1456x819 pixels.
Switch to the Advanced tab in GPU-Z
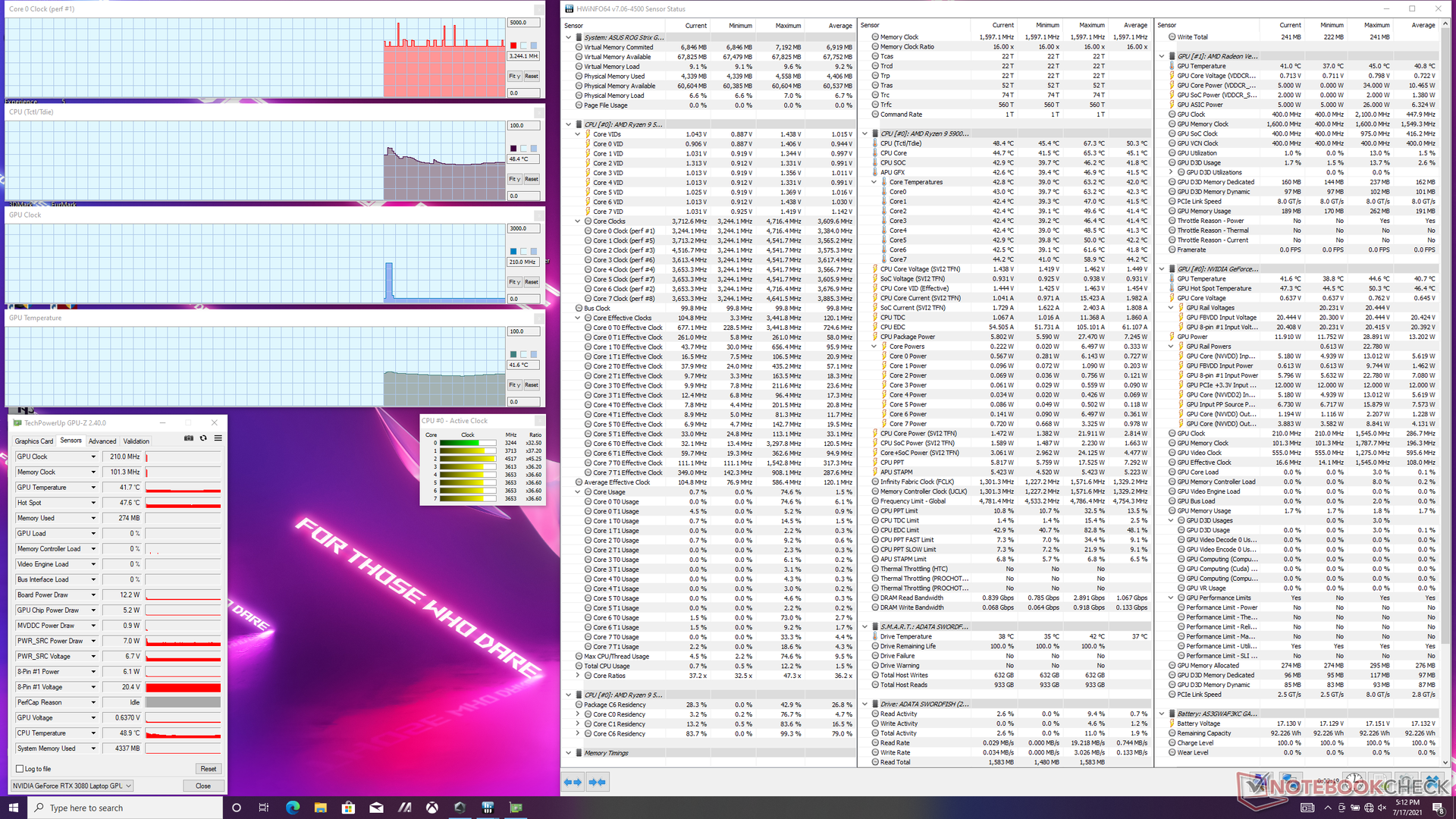102,441
